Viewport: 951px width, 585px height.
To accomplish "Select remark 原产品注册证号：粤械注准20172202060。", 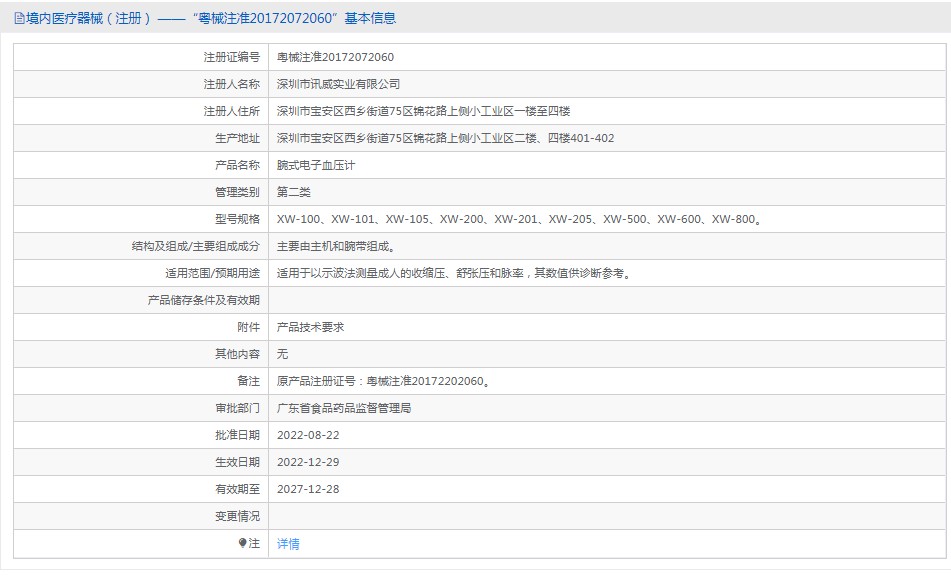I will coord(383,381).
